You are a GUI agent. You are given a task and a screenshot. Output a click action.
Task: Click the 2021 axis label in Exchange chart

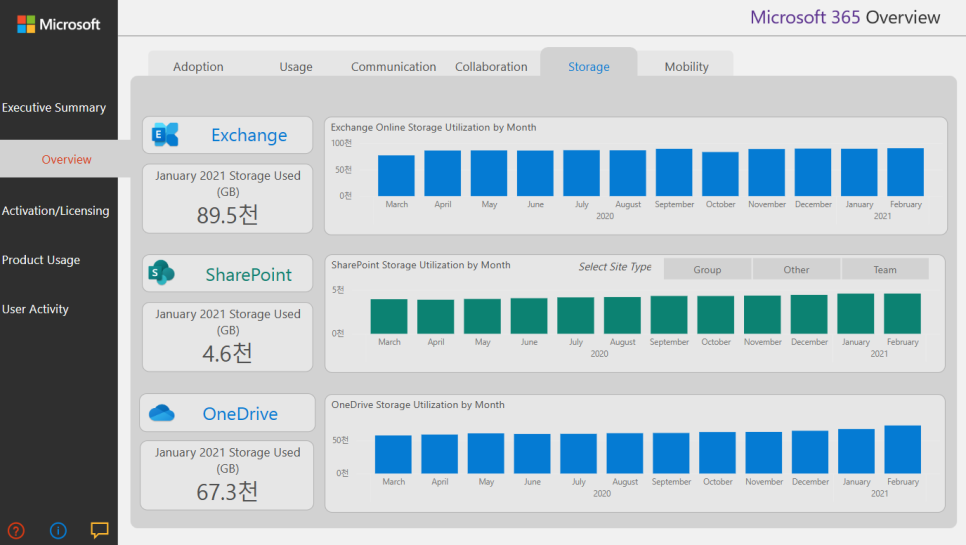(882, 216)
